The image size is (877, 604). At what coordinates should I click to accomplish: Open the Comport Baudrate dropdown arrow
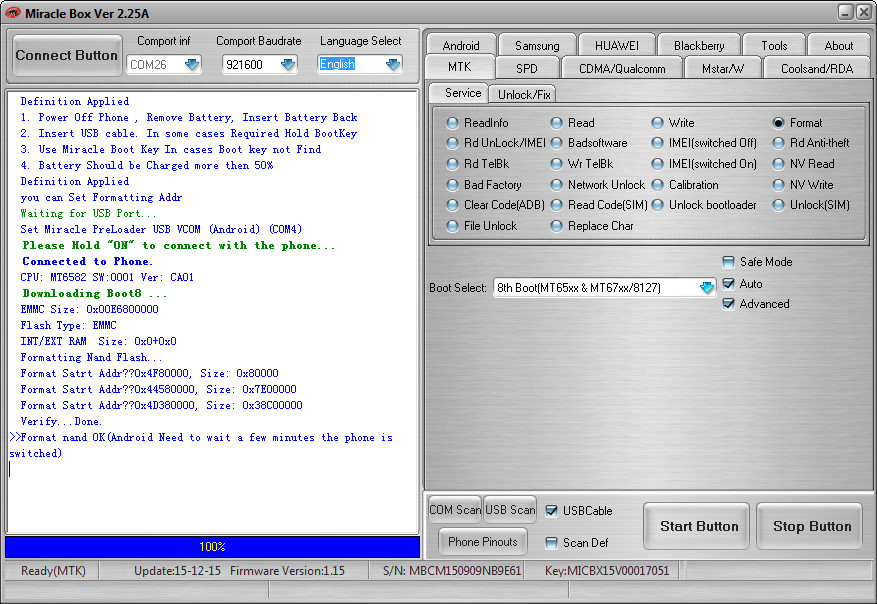[288, 64]
